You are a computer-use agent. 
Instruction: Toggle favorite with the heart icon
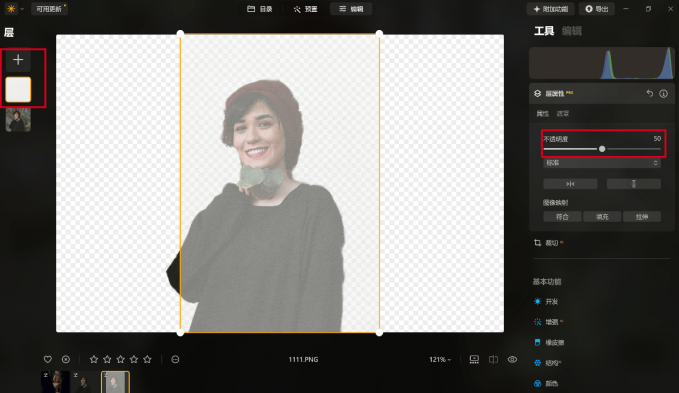coord(48,359)
